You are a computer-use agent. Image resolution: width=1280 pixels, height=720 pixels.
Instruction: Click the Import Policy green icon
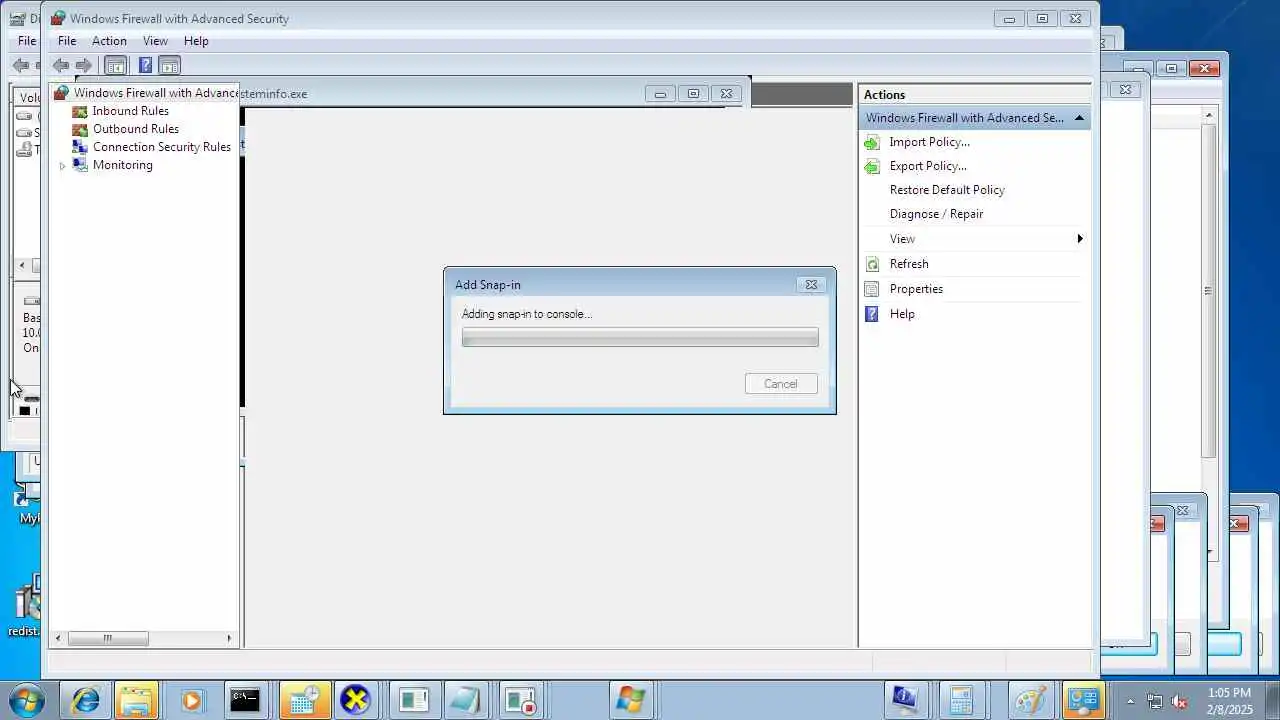(872, 142)
